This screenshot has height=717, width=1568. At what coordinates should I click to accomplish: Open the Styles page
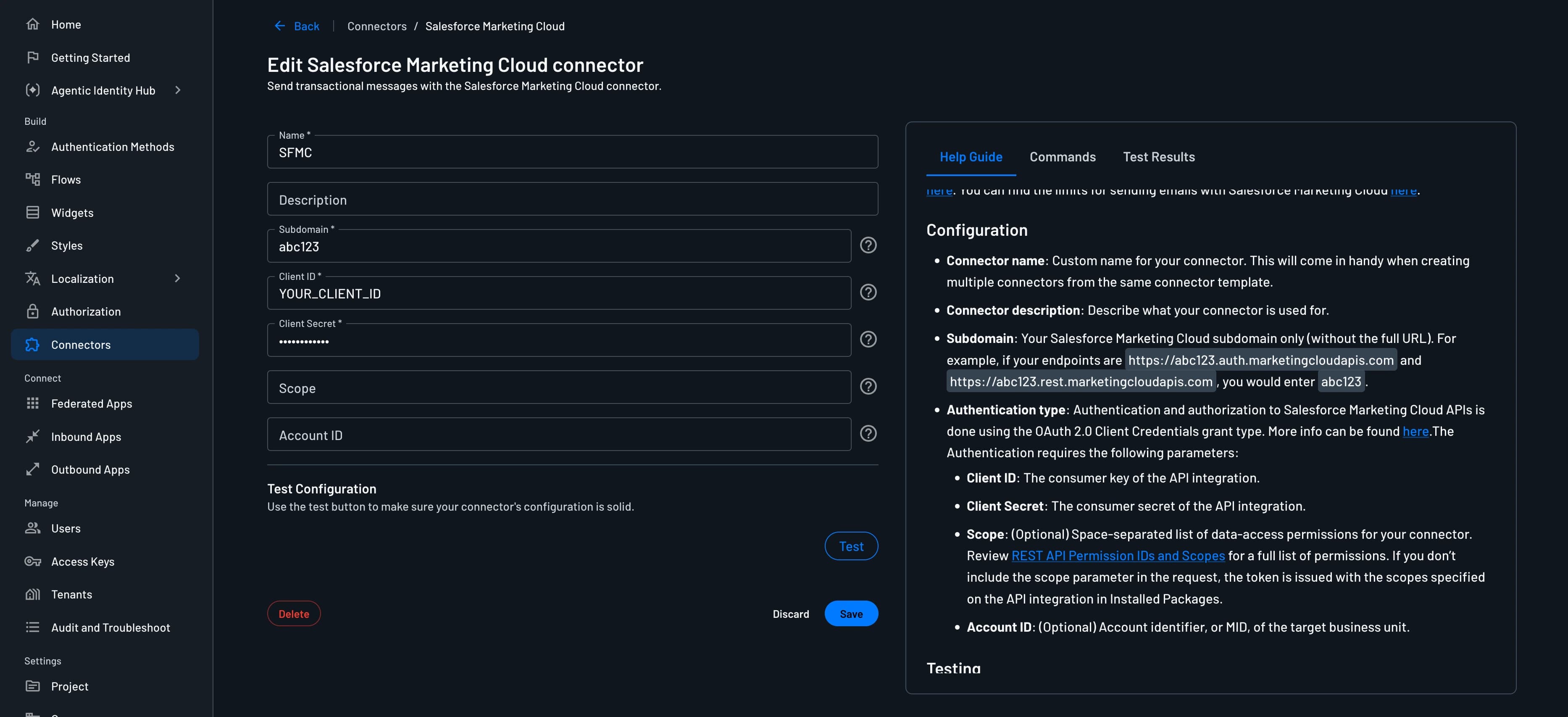(67, 245)
